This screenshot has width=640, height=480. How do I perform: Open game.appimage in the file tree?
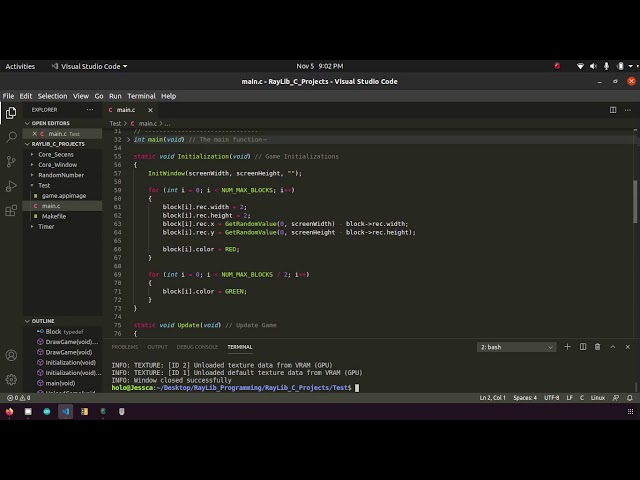pyautogui.click(x=62, y=196)
